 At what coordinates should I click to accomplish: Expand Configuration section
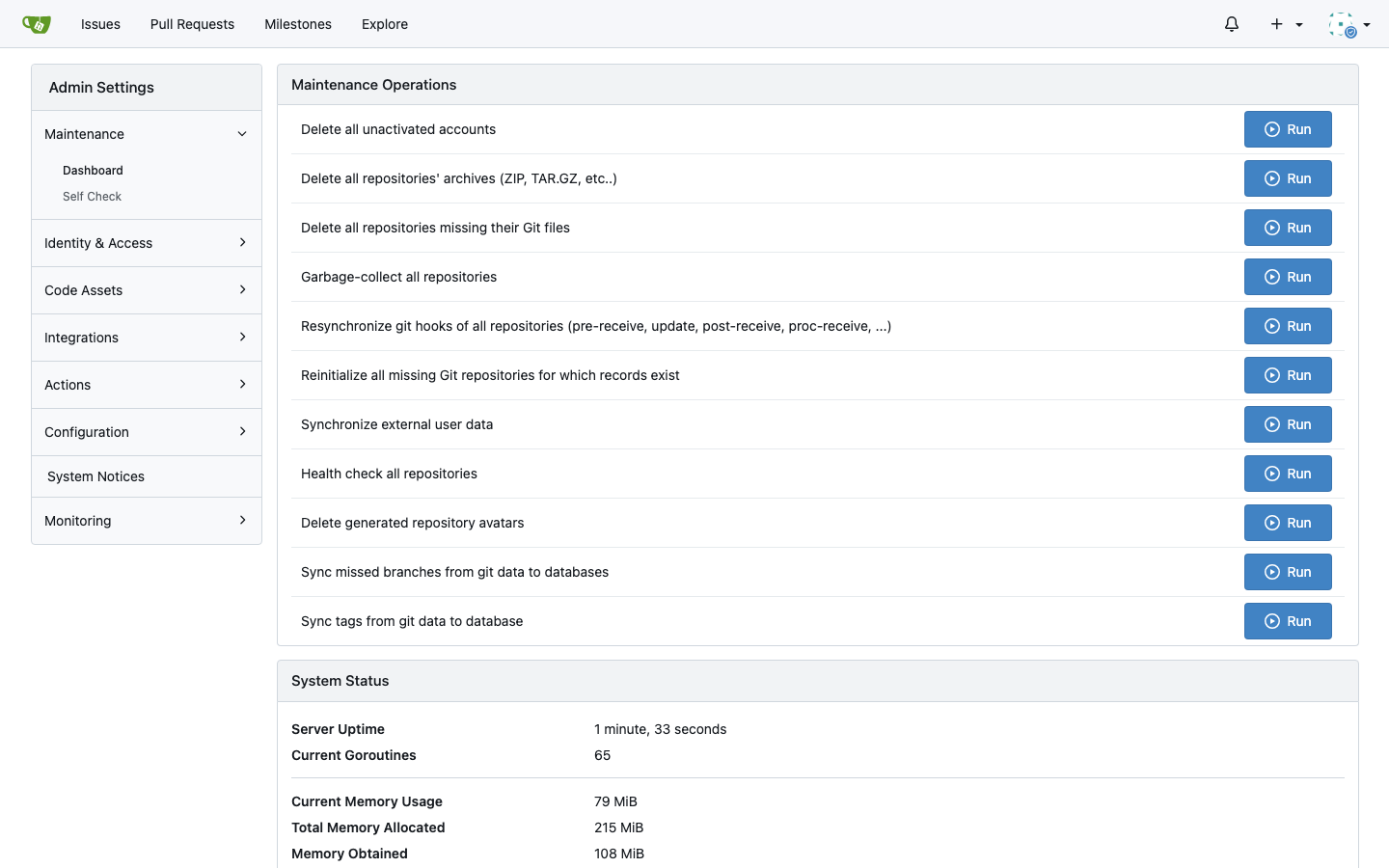point(147,432)
